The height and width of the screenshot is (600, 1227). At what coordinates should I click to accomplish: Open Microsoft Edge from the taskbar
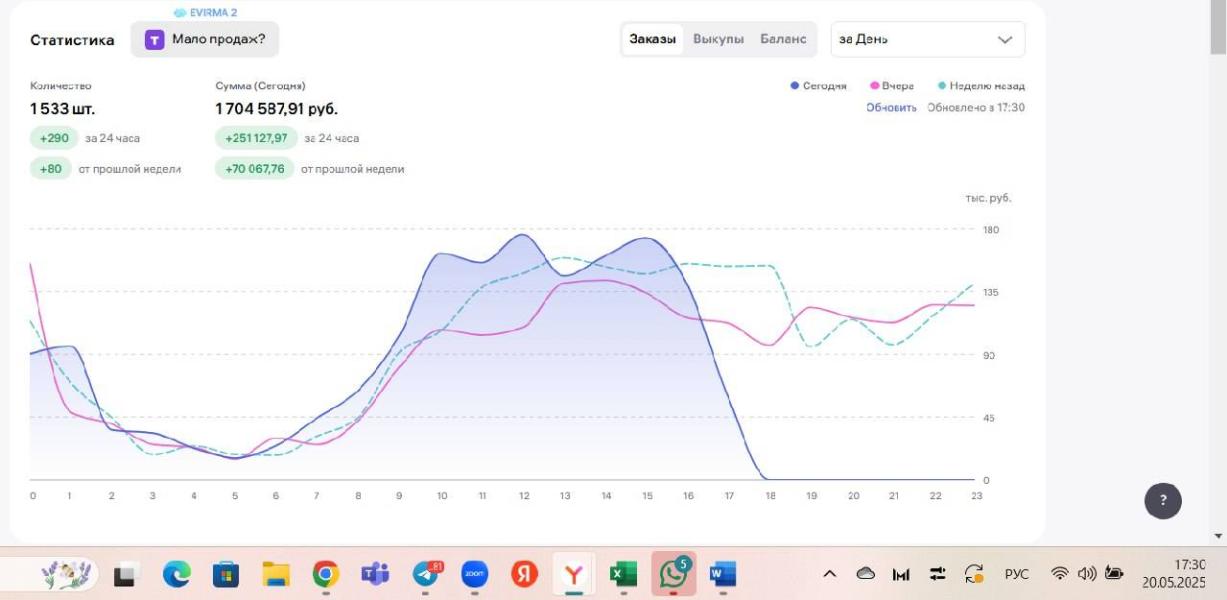tap(177, 574)
